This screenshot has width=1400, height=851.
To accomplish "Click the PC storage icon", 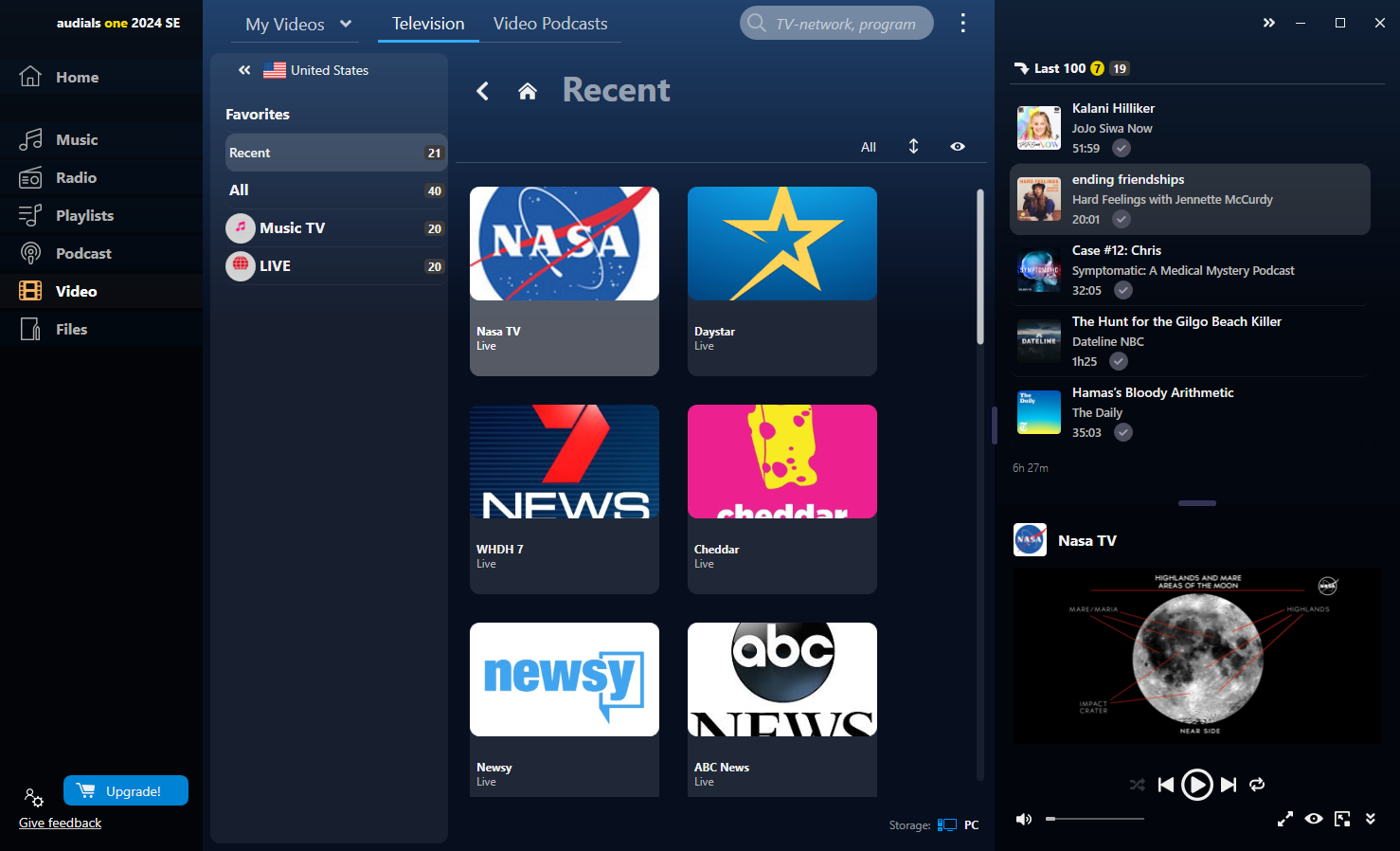I will 947,824.
